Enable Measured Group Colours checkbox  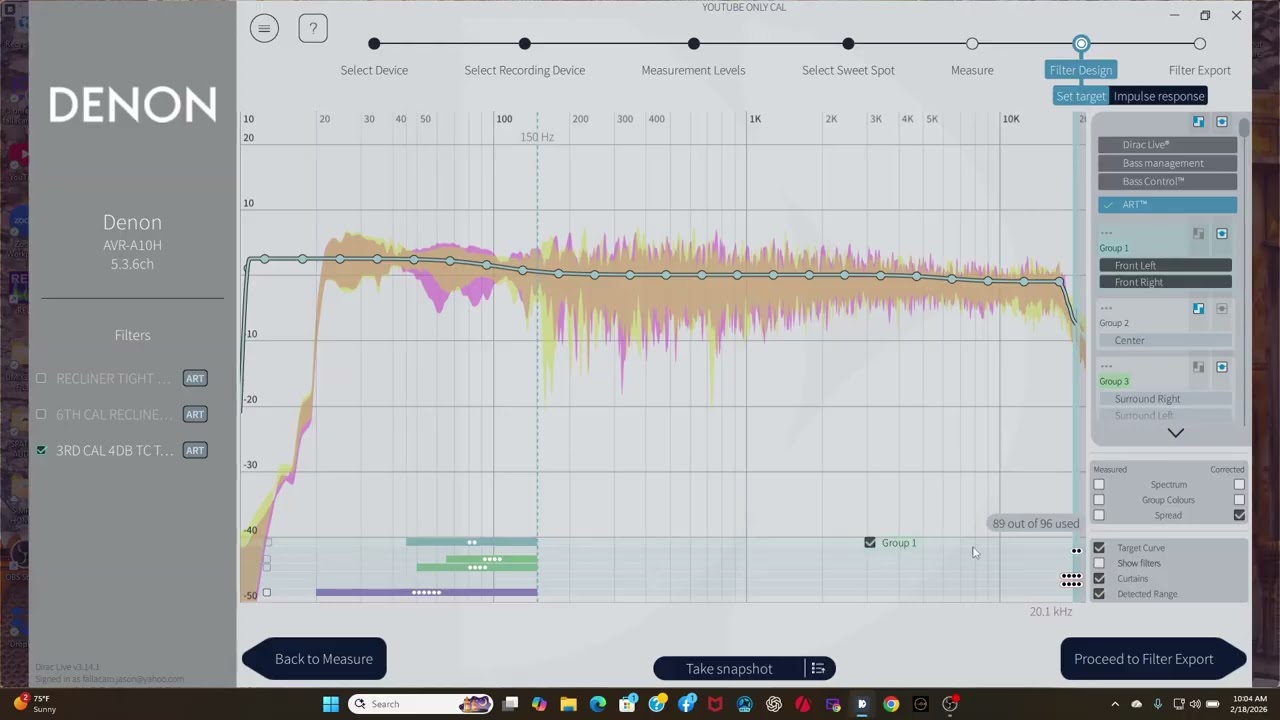1099,500
